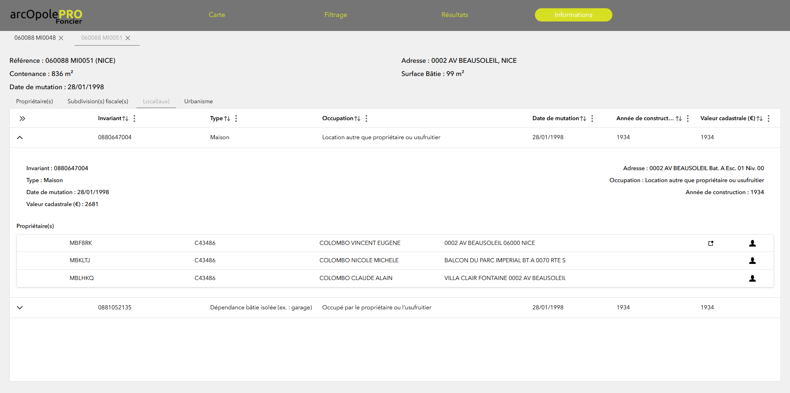Click Adresse 0002 AV BEAUSOLEIL, NICE header
The height and width of the screenshot is (393, 790).
tap(459, 61)
